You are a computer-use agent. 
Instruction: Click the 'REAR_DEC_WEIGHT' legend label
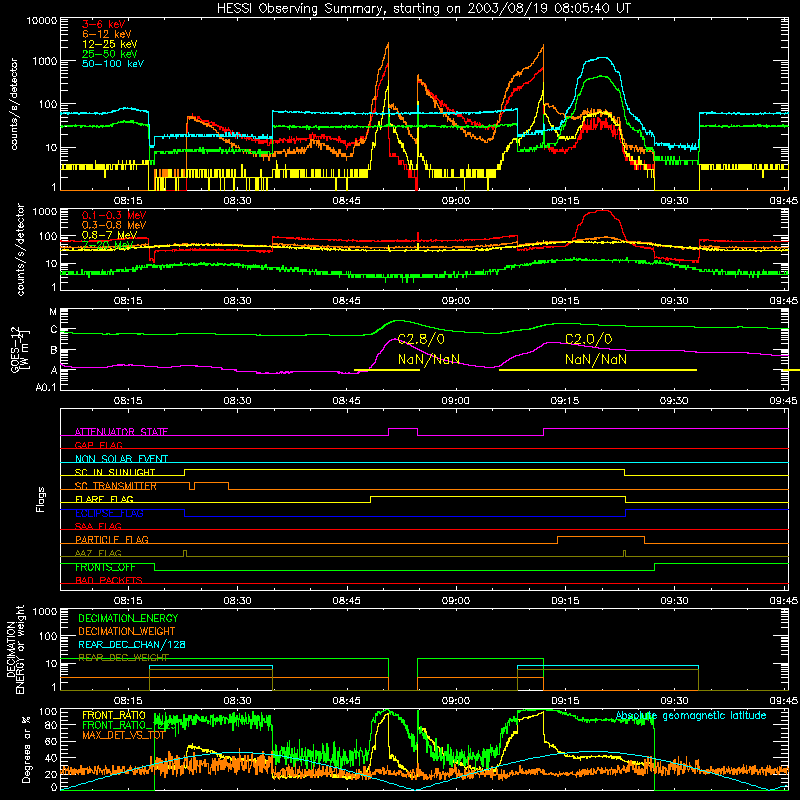click(x=123, y=657)
